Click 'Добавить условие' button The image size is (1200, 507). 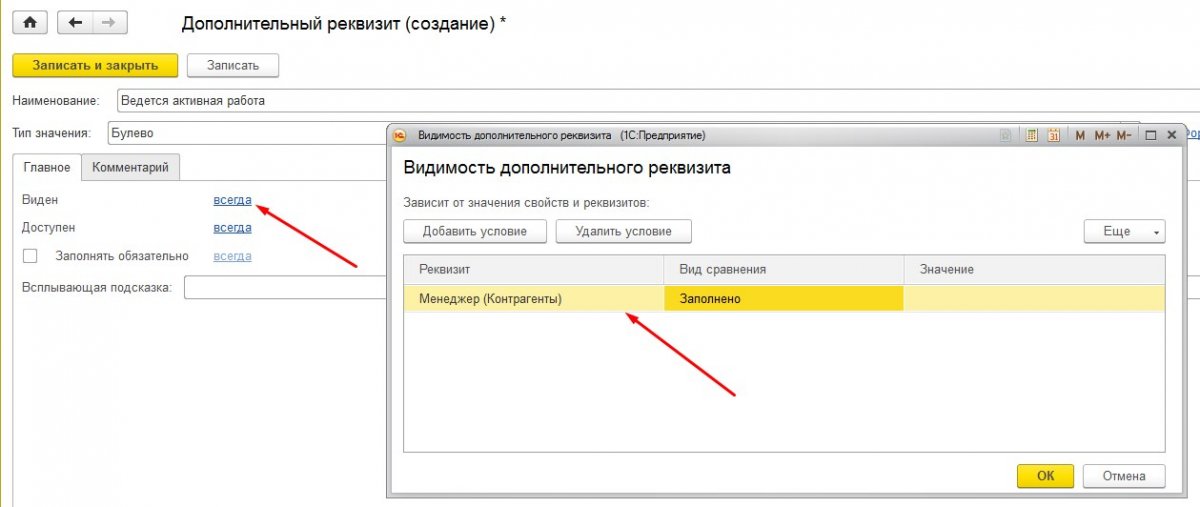(474, 231)
